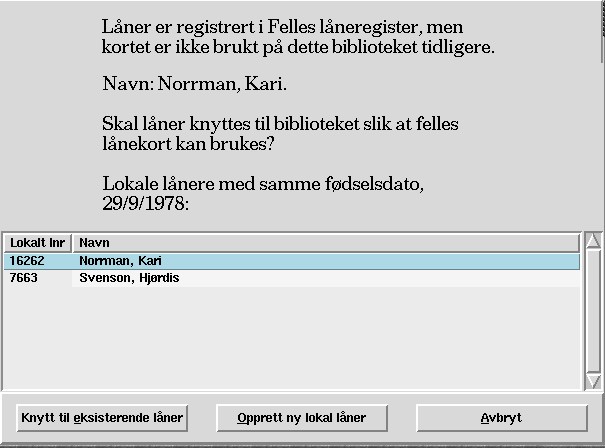Select the 'Norrman, Kari' name cell

120,261
